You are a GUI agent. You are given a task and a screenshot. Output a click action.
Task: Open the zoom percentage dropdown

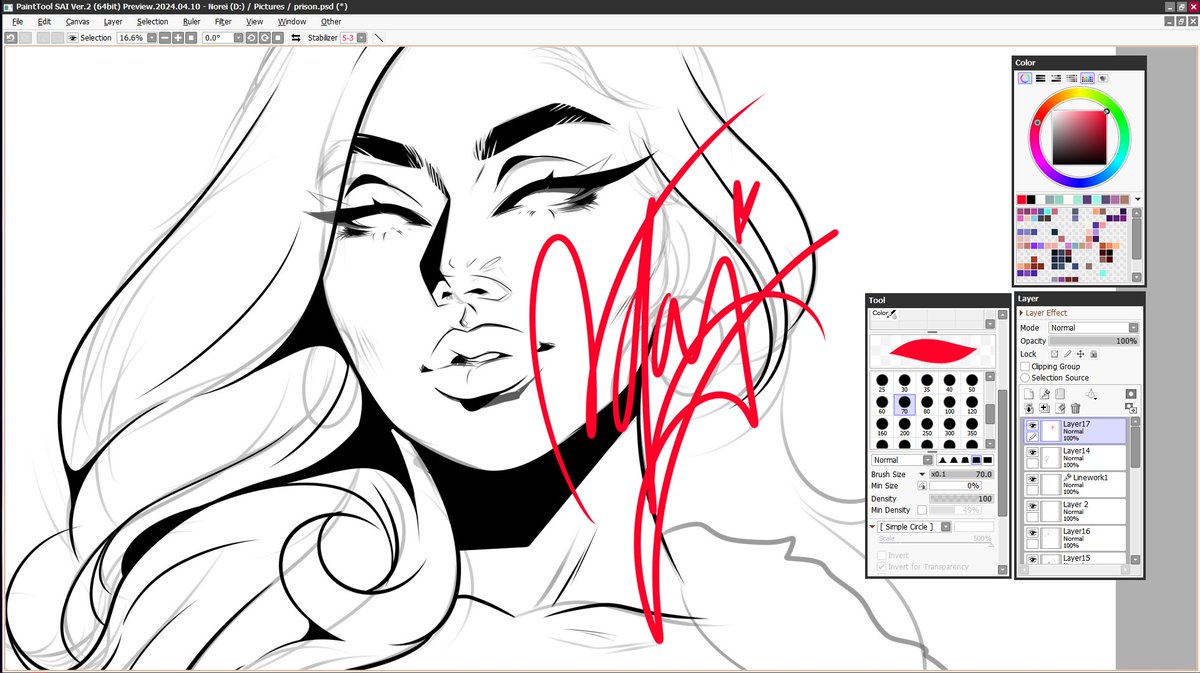pos(152,38)
